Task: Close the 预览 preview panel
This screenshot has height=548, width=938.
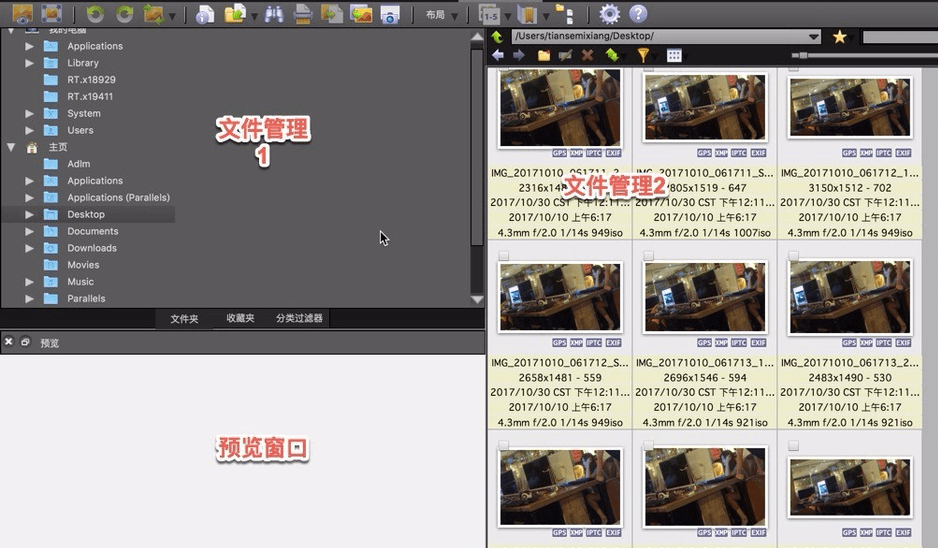Action: pyautogui.click(x=9, y=342)
